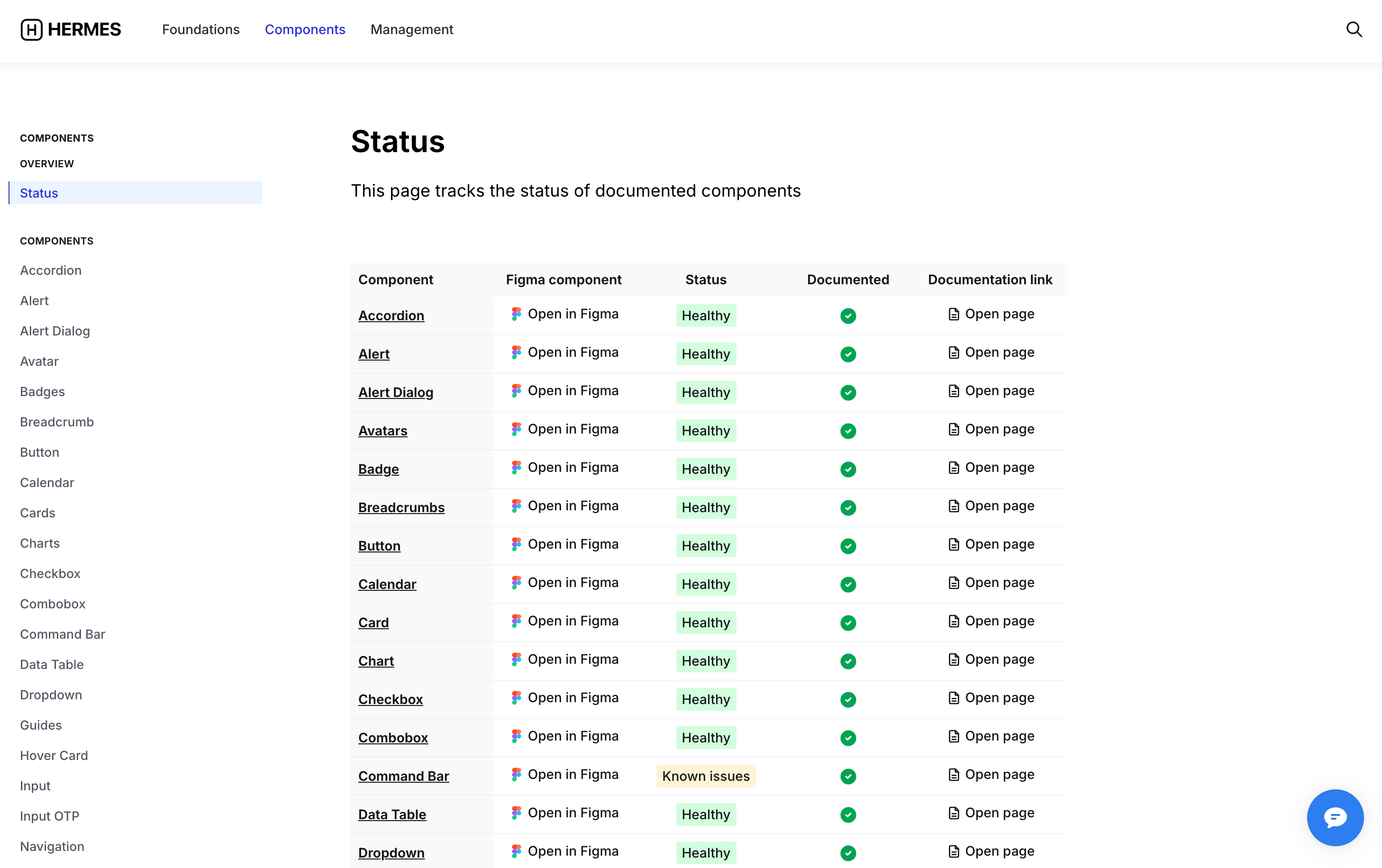
Task: Switch to the Management nav item
Action: coord(411,29)
